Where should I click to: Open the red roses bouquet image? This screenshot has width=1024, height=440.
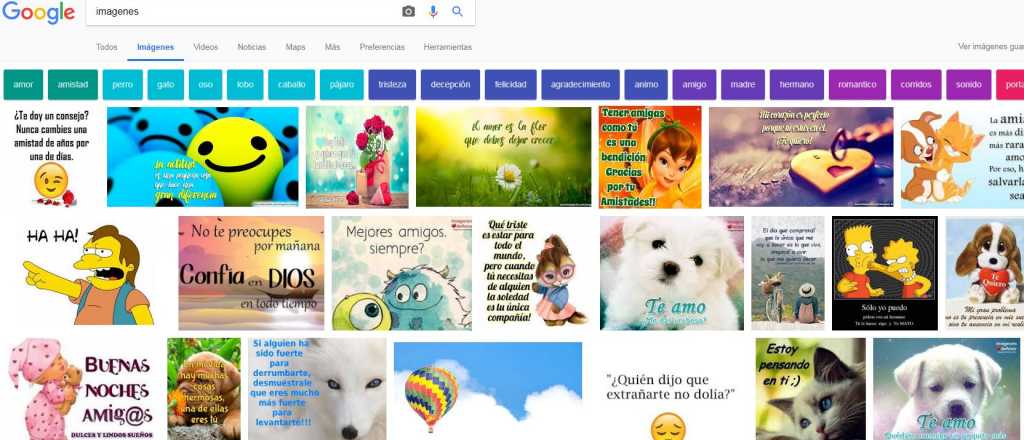tap(357, 157)
